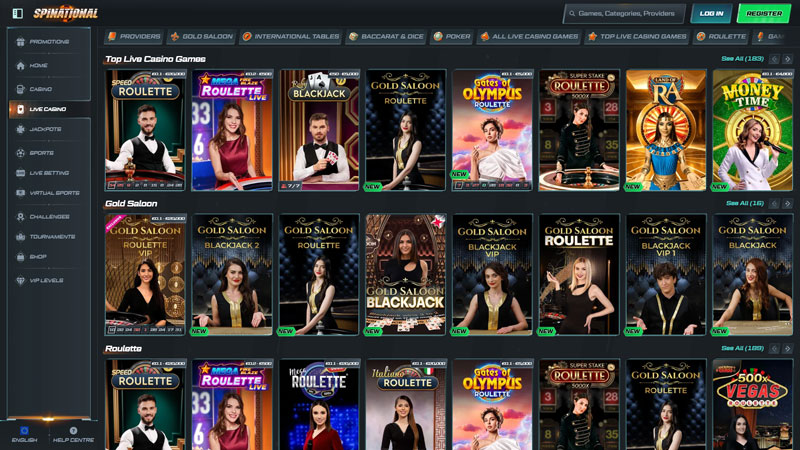Show previous Top Live Casino Games
This screenshot has height=450, width=800.
click(x=774, y=59)
